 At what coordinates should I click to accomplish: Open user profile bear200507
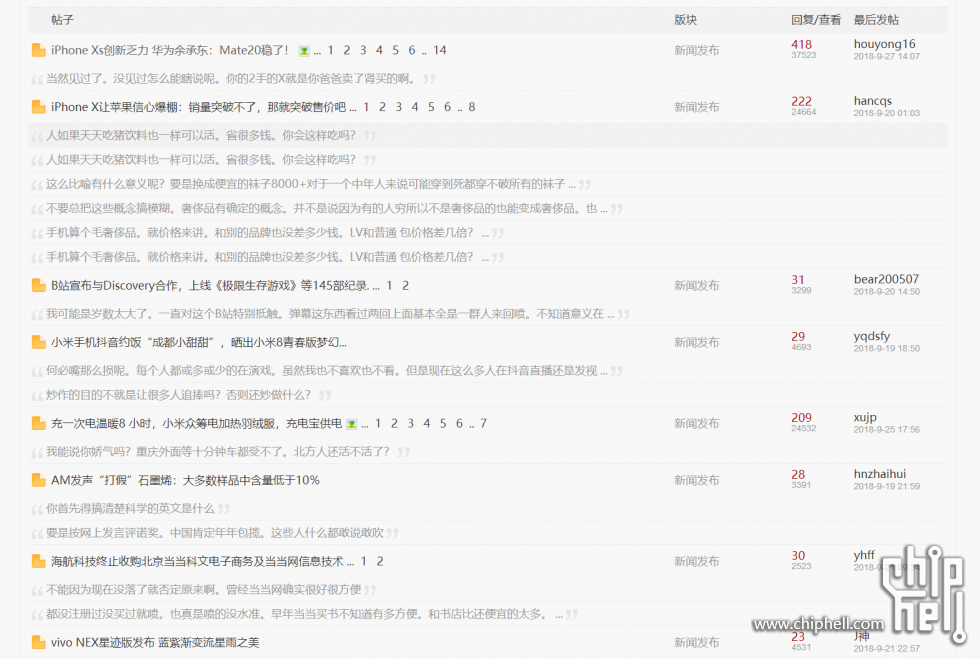click(x=886, y=279)
